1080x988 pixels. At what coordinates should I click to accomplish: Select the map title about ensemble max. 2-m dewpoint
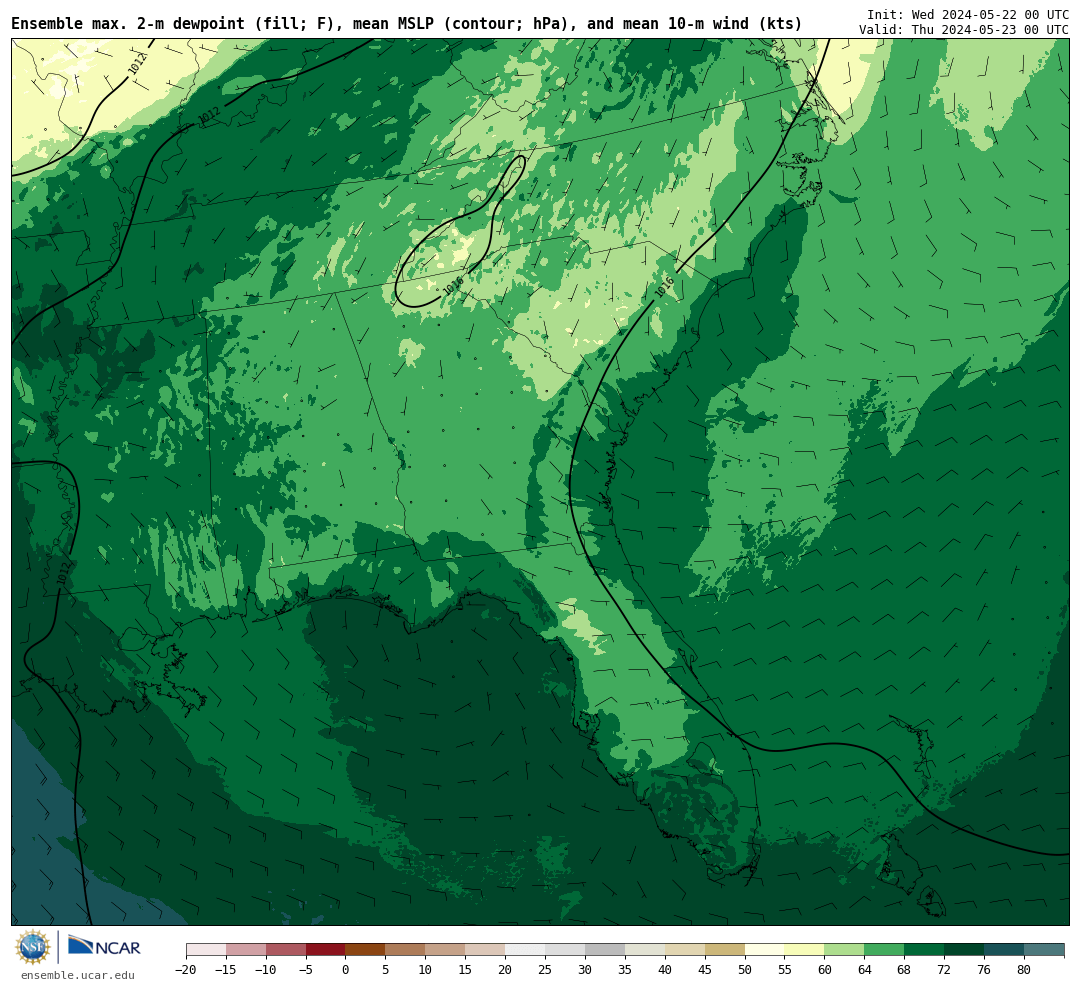[407, 24]
